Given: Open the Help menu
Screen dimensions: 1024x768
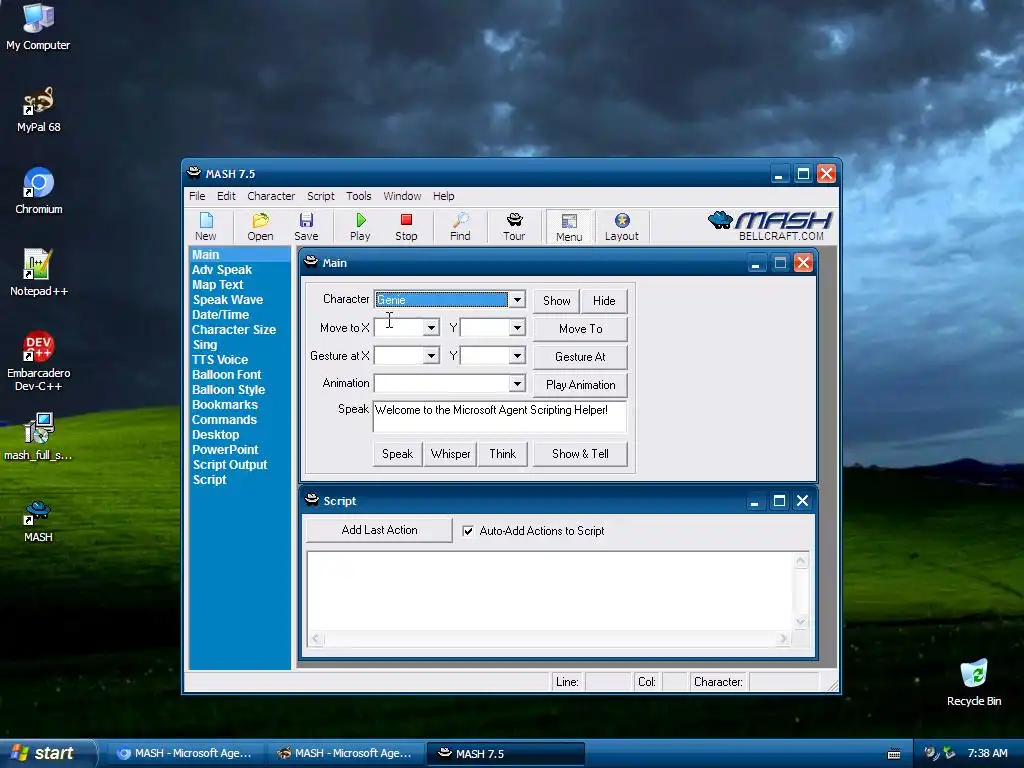Looking at the screenshot, I should pos(443,196).
